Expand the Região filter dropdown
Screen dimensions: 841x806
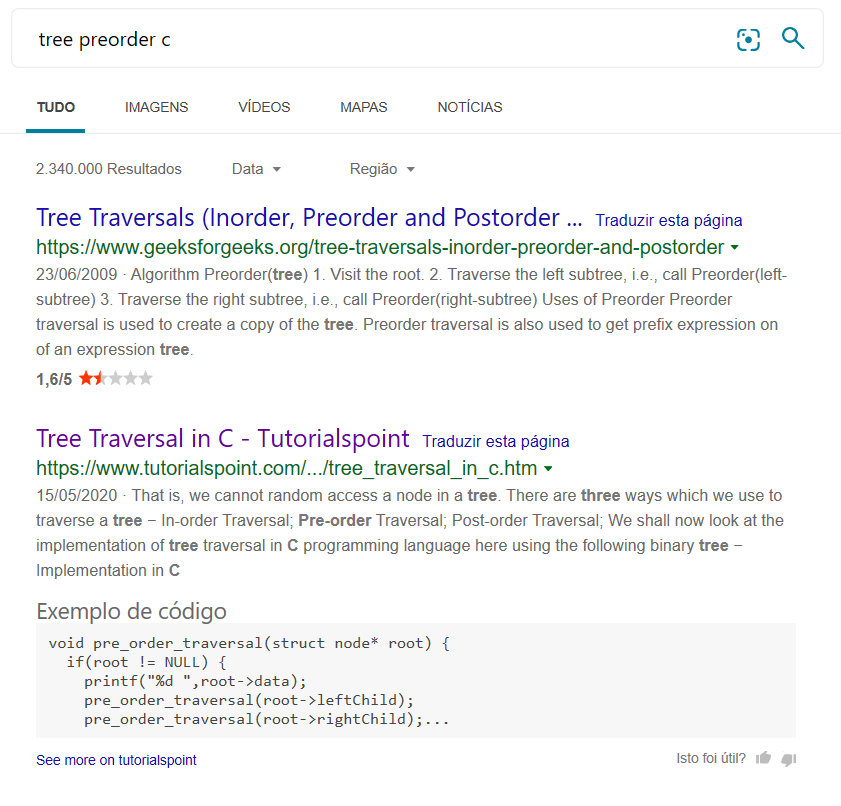382,169
